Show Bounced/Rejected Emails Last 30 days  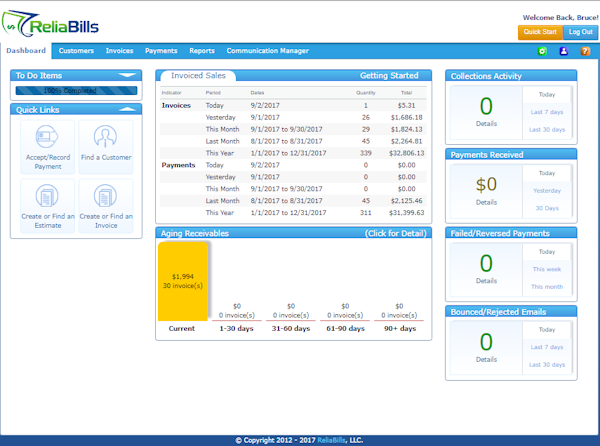click(x=547, y=365)
